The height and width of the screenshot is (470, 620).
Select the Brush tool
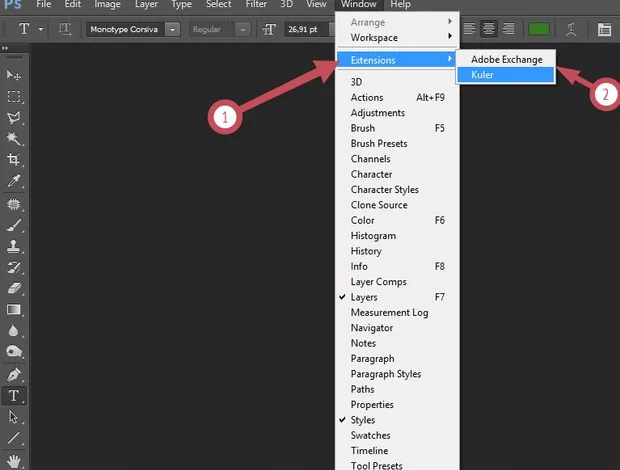coord(14,225)
